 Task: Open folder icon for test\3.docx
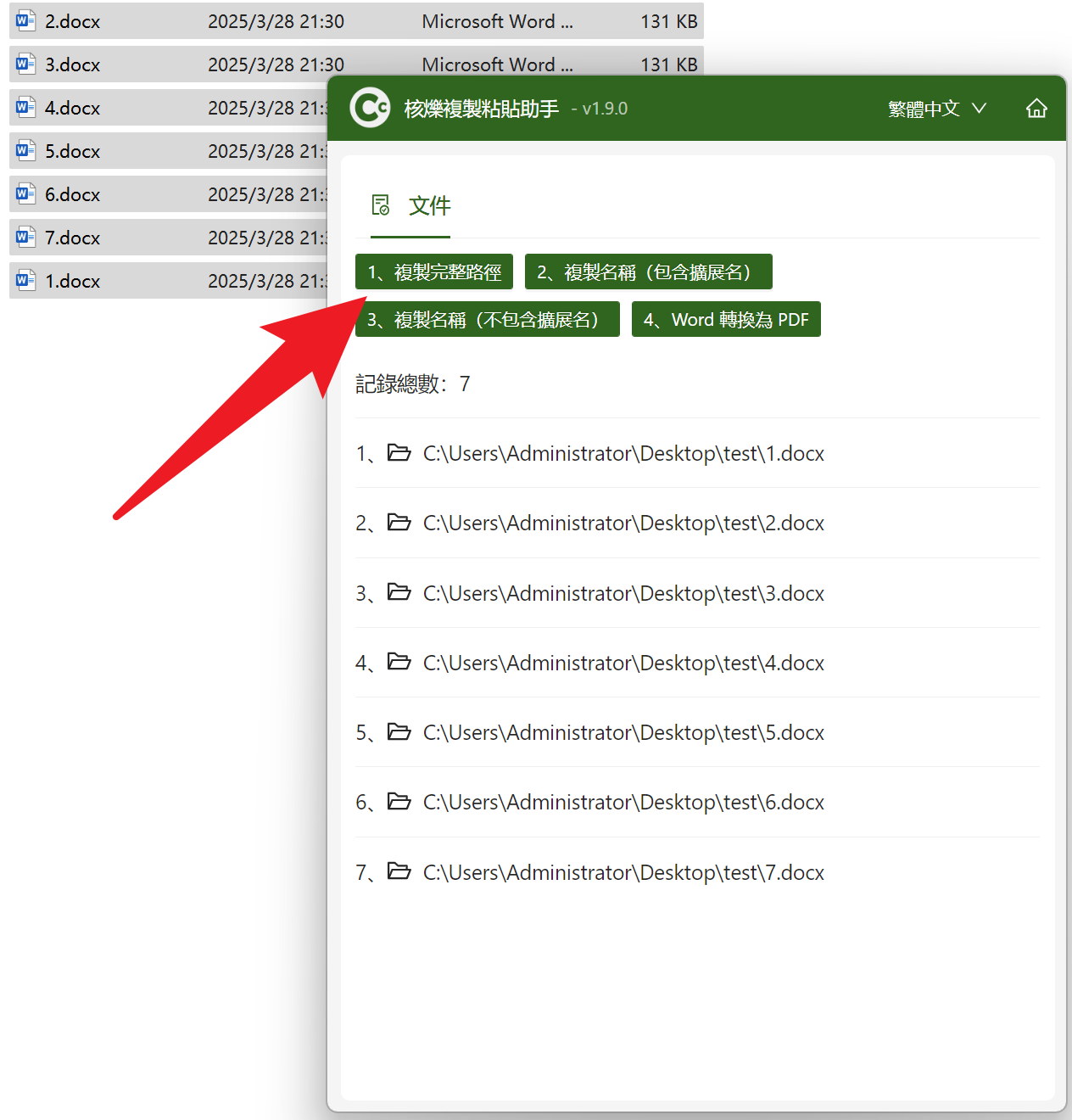pyautogui.click(x=399, y=591)
